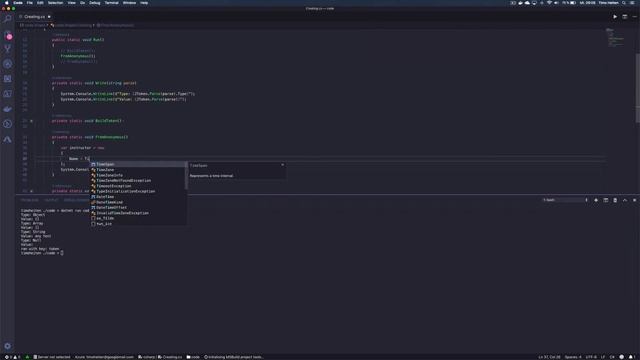Show errors and warnings from status bar
640x360 pixels.
click(x=12, y=357)
